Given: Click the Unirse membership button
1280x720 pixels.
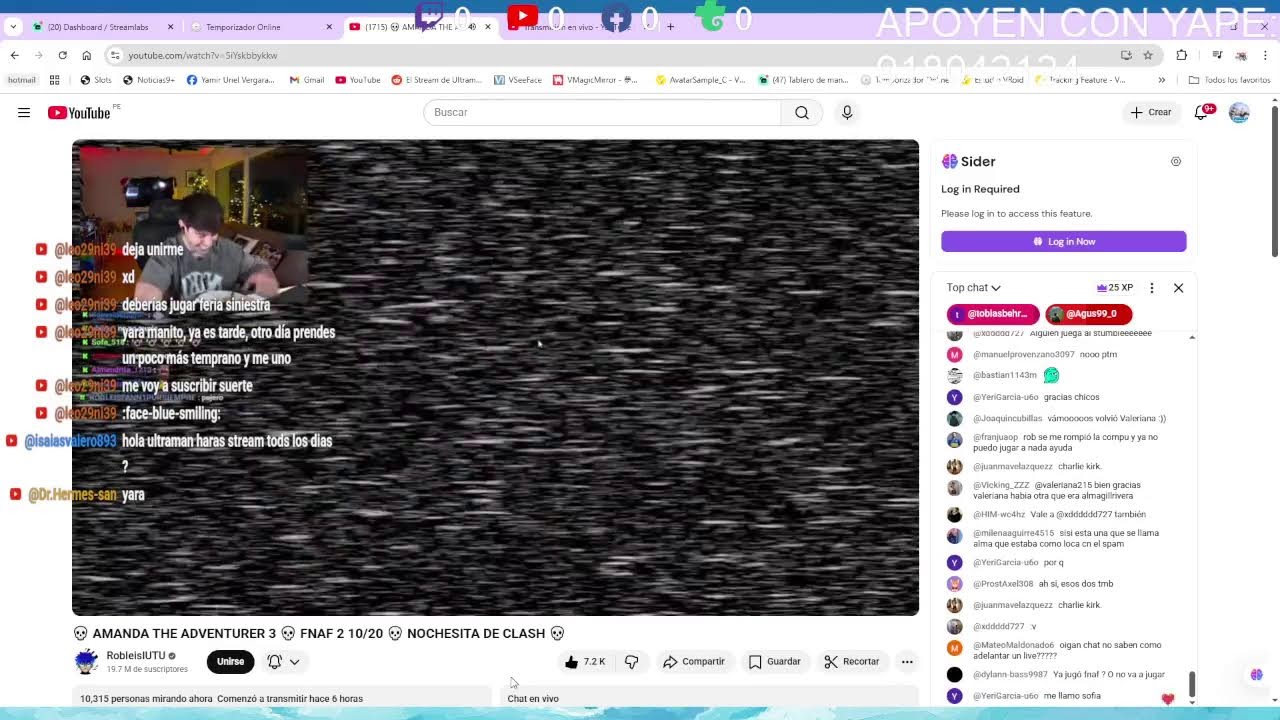Looking at the screenshot, I should pos(230,662).
